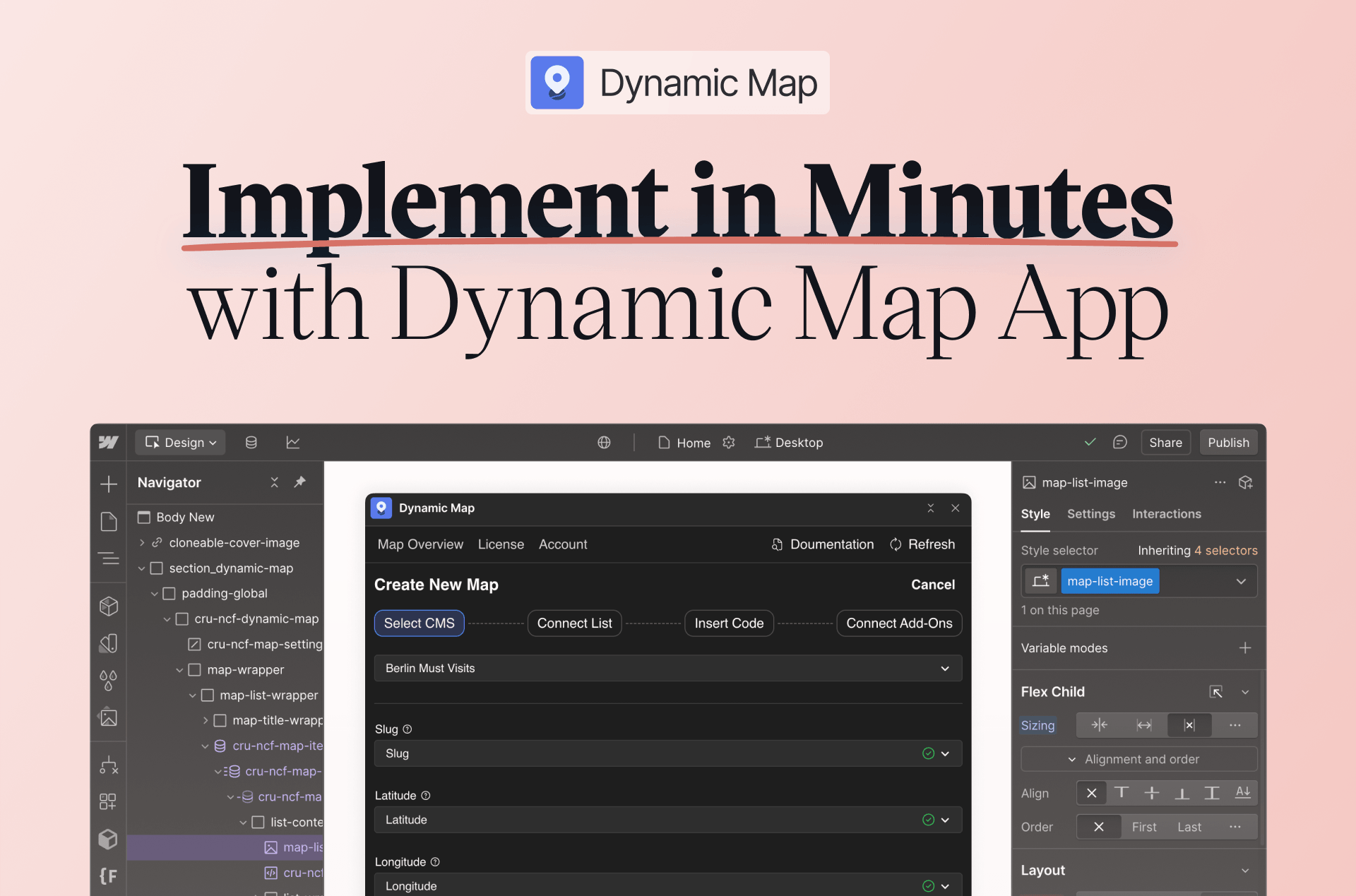Open License tab in Dynamic Map

[501, 544]
